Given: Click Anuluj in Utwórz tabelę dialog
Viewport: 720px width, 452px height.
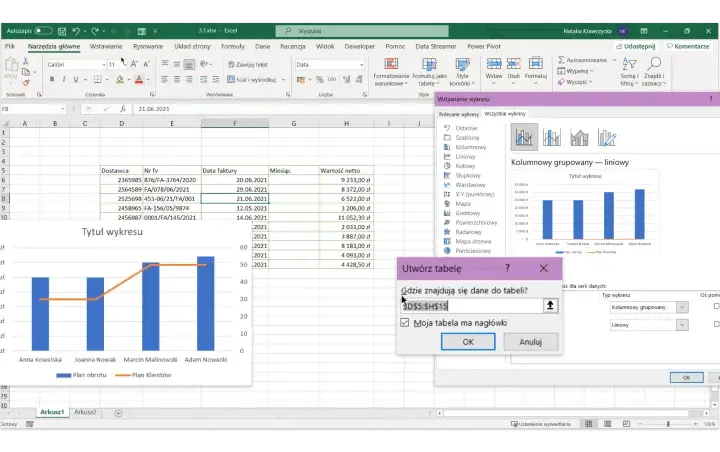Looking at the screenshot, I should pos(531,342).
